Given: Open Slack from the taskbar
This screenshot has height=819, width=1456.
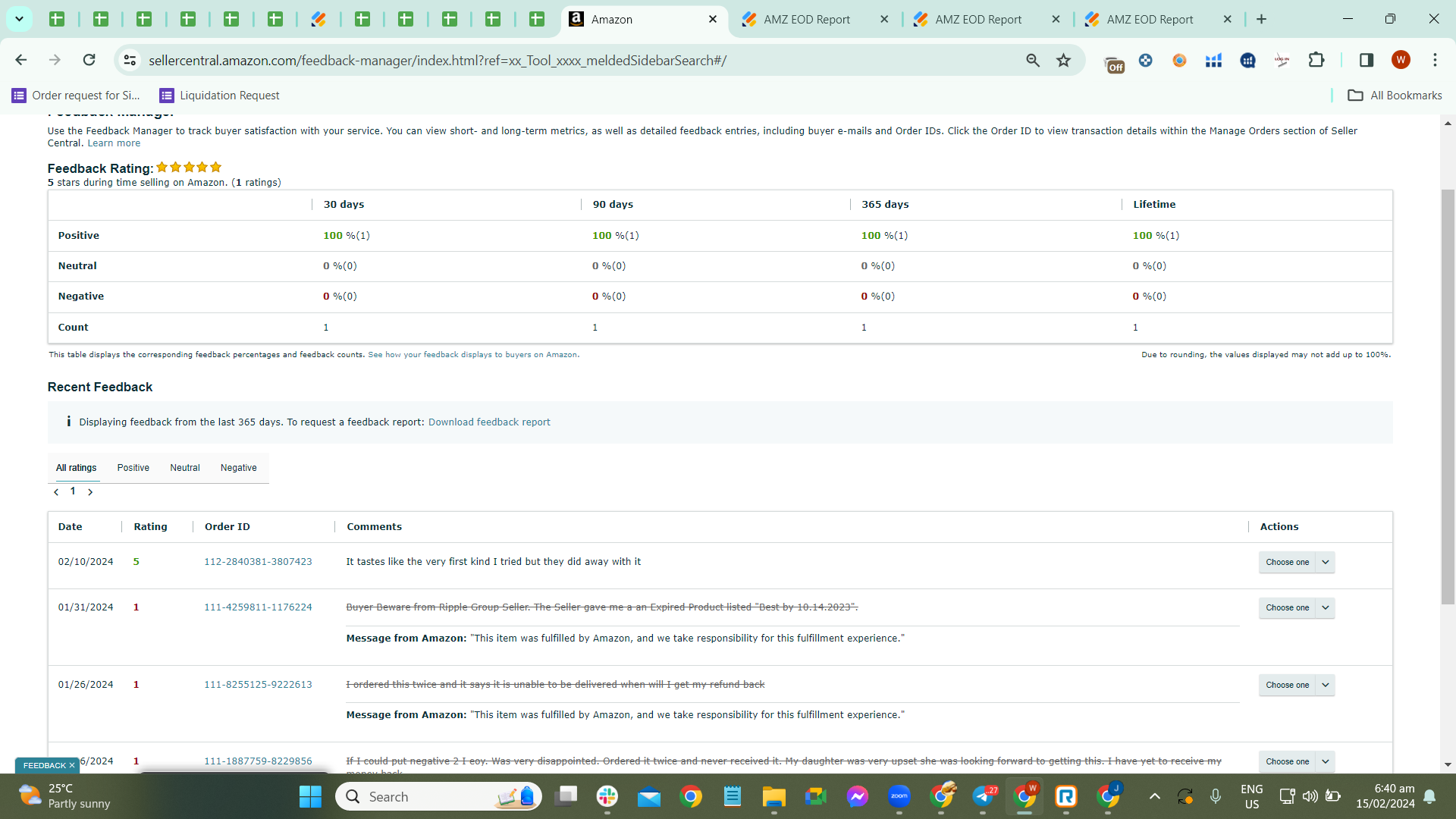Looking at the screenshot, I should (607, 796).
